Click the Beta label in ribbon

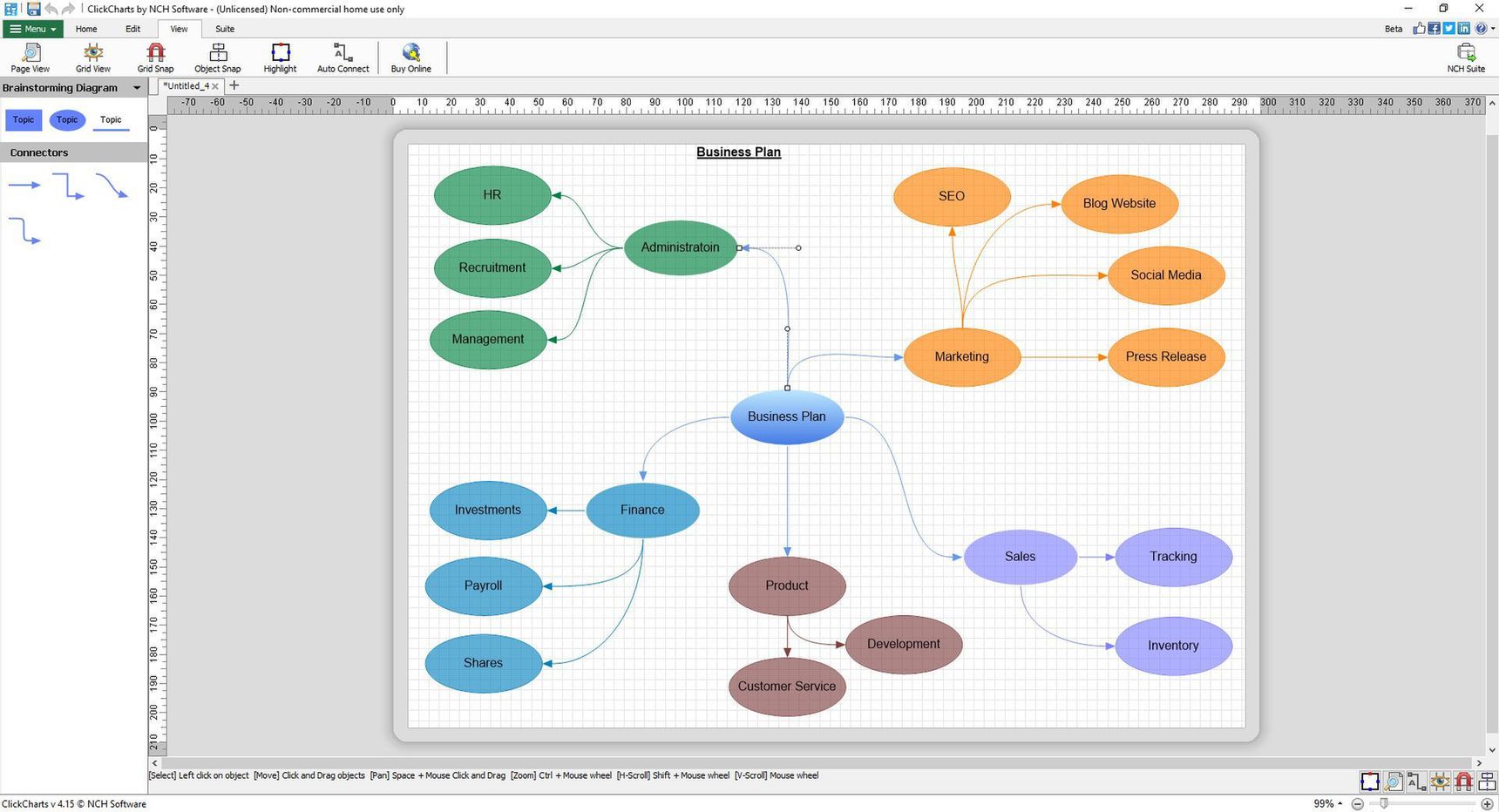(x=1394, y=29)
